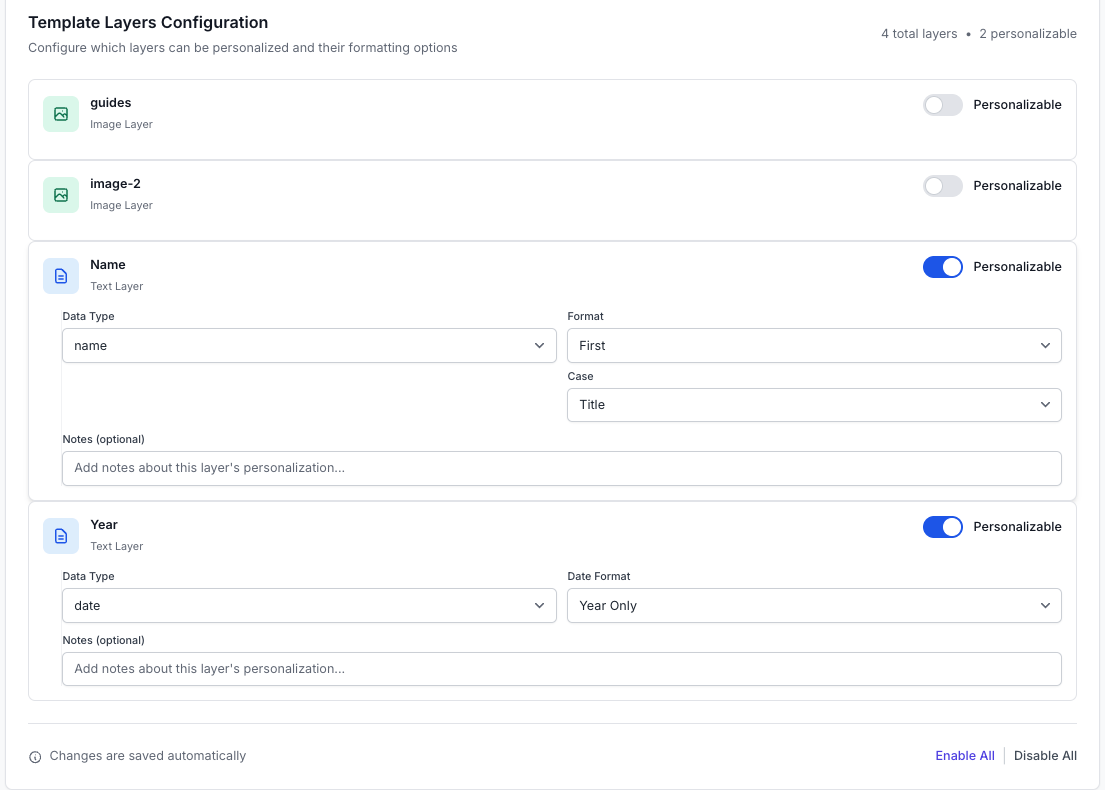Focus the Name layer notes field
Screen dimensions: 1105x790
click(561, 468)
